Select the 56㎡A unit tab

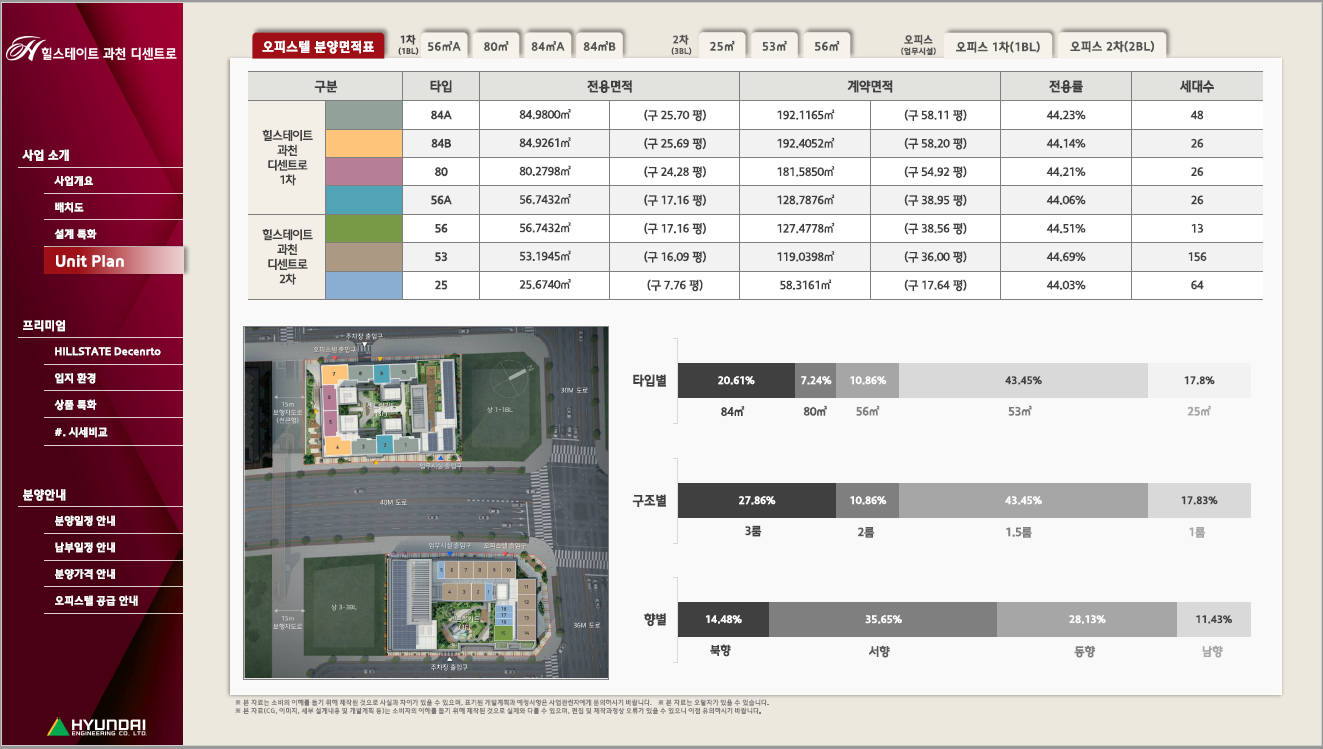[444, 46]
